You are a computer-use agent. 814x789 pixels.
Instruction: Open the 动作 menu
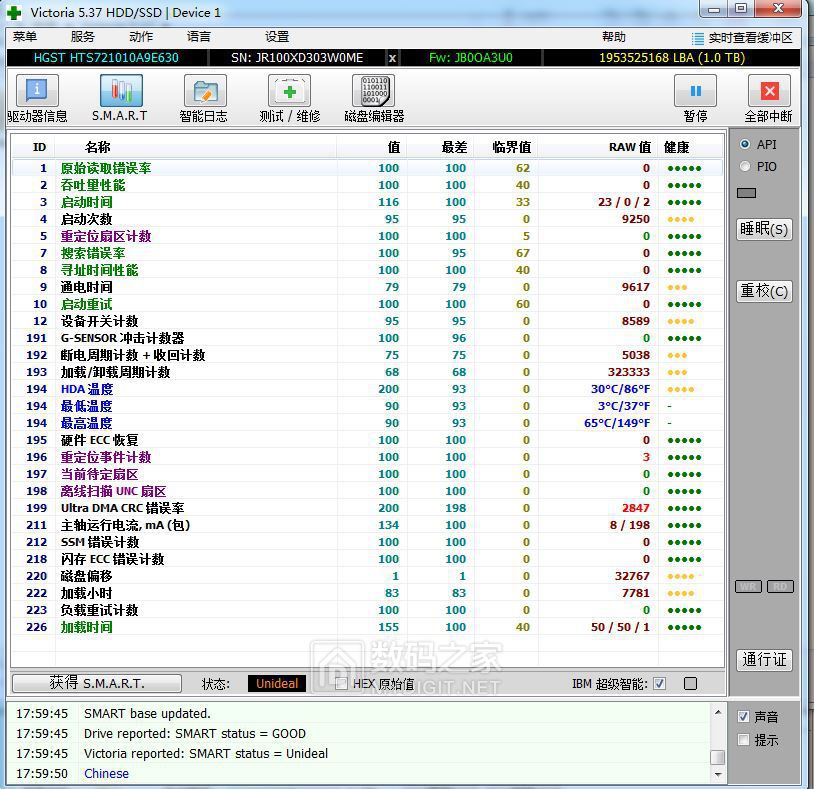141,37
